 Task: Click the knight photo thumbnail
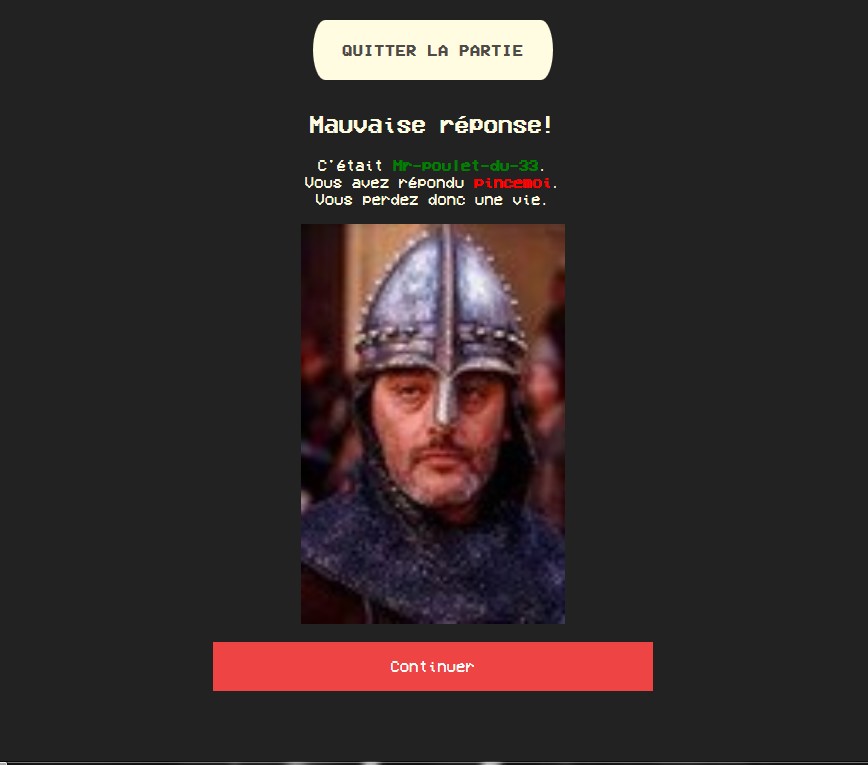(433, 424)
